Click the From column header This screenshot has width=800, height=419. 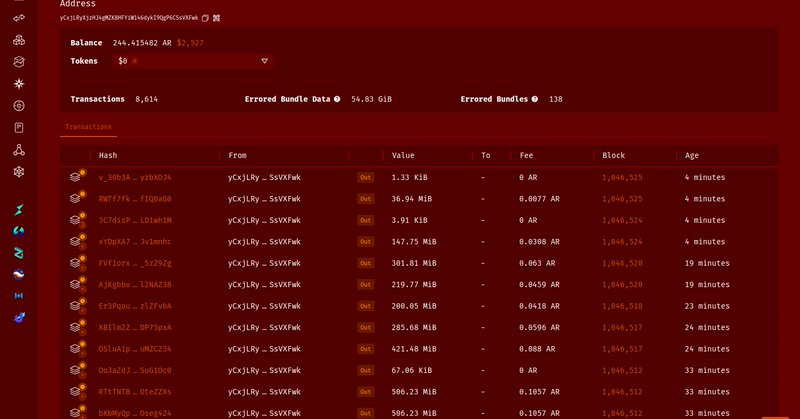point(237,155)
